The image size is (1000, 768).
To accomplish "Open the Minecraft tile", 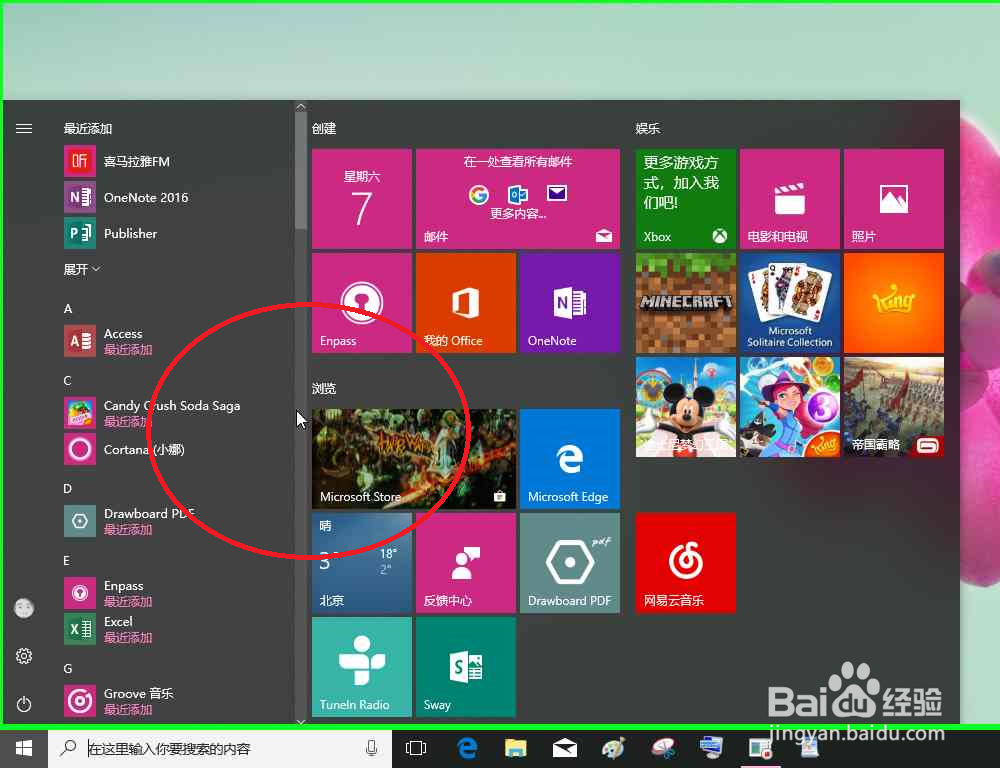I will coord(686,303).
